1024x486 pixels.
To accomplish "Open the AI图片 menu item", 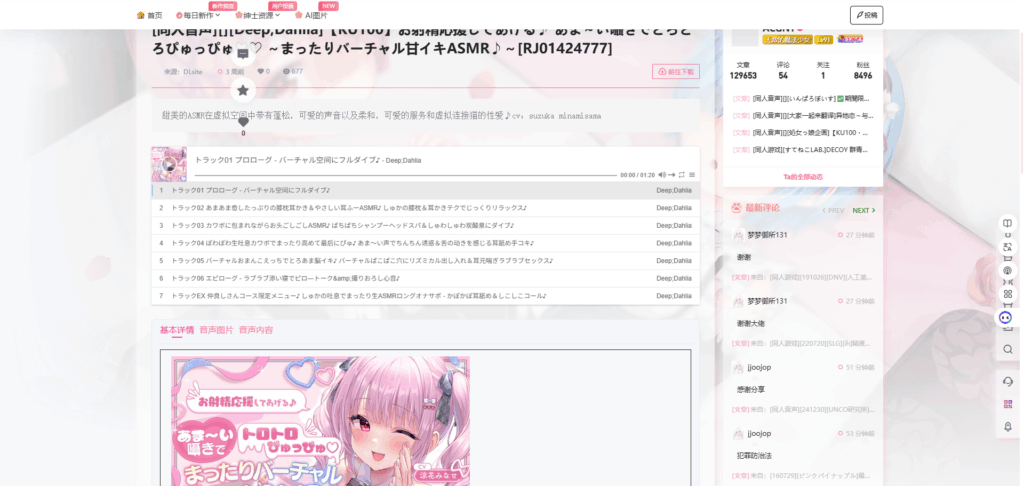I will click(312, 15).
